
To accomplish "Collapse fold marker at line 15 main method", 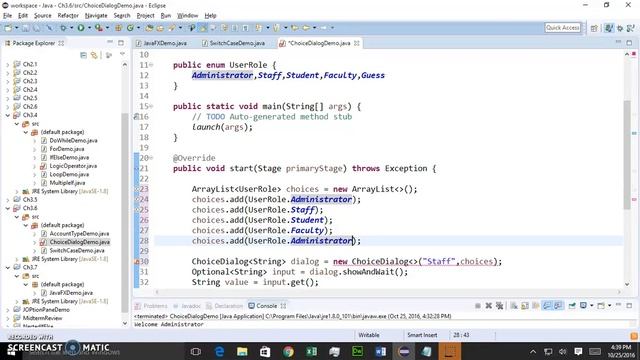I will tap(151, 106).
